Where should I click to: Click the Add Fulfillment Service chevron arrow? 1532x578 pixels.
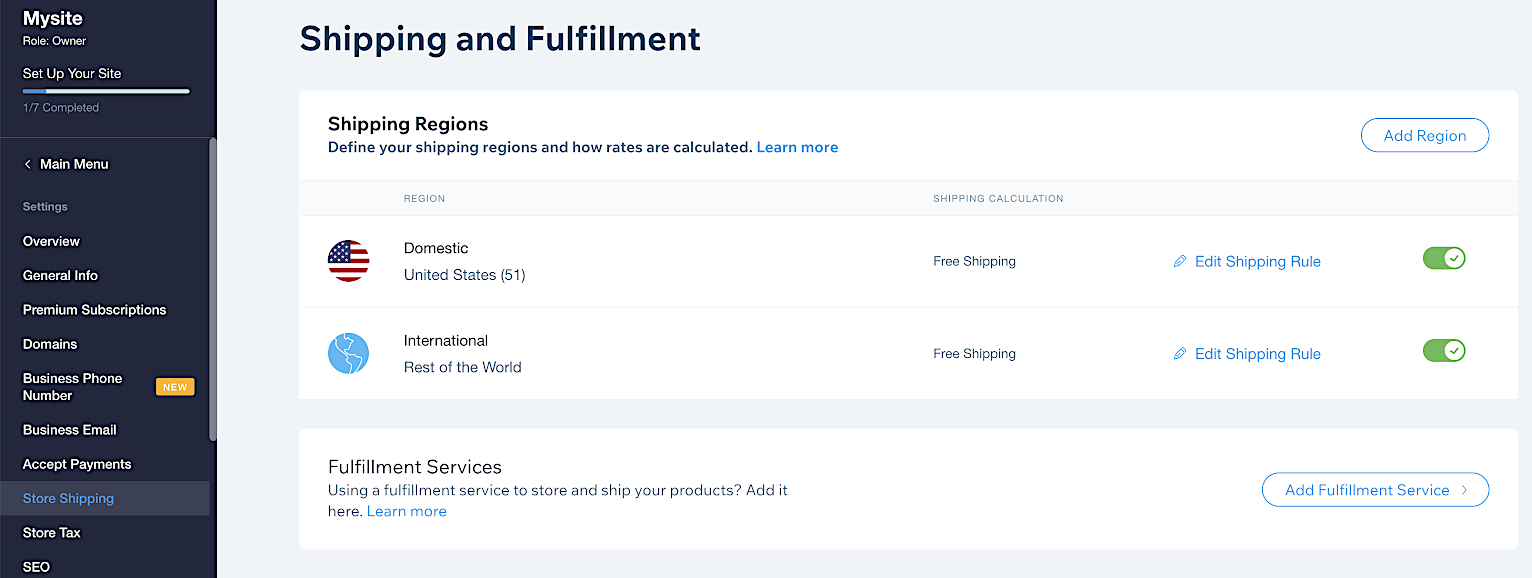1464,490
